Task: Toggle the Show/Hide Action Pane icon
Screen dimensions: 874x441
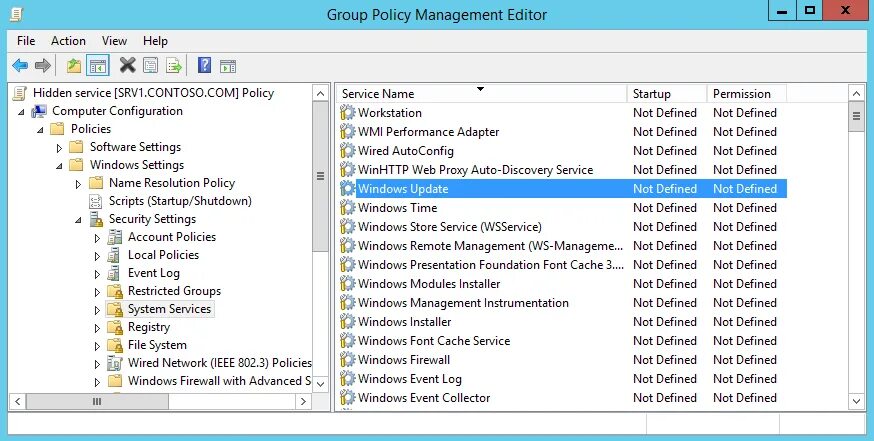Action: click(228, 66)
